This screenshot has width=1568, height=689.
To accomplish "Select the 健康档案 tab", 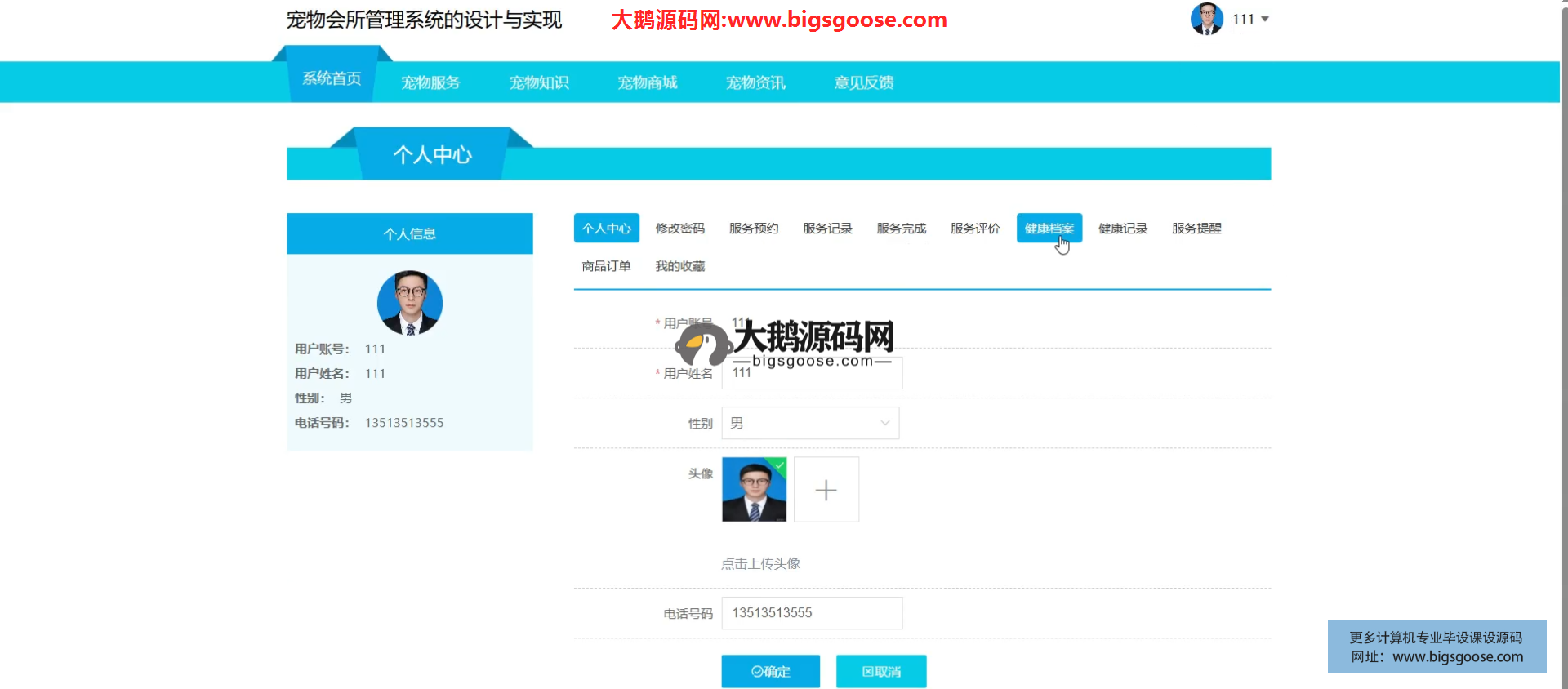I will pyautogui.click(x=1049, y=229).
